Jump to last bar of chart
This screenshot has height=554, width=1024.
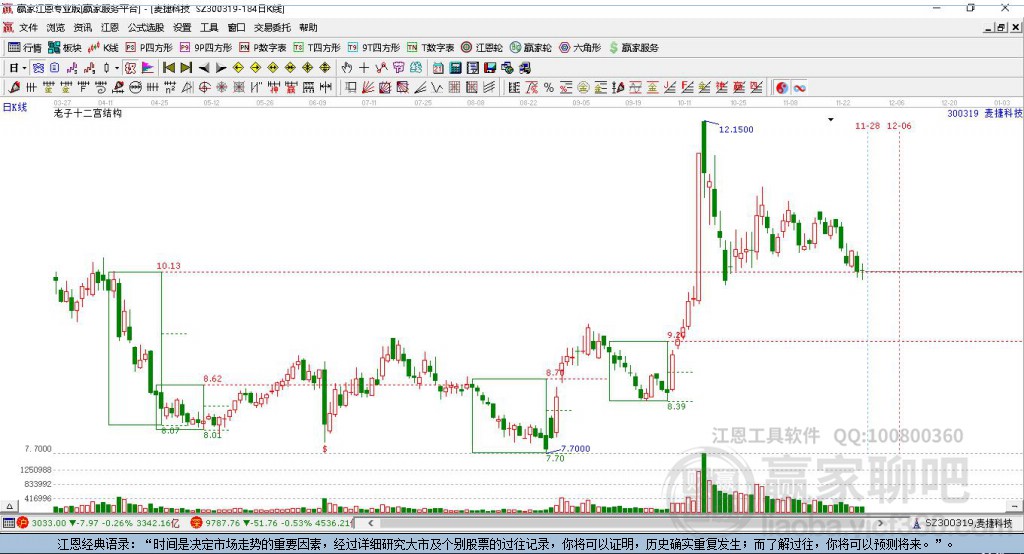click(185, 68)
